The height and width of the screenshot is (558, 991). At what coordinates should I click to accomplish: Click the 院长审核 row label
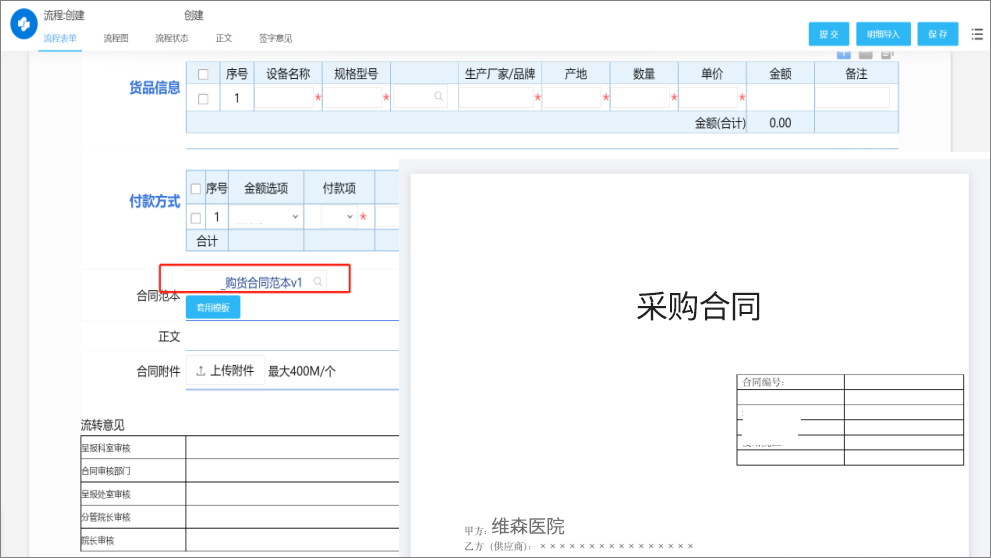(97, 540)
